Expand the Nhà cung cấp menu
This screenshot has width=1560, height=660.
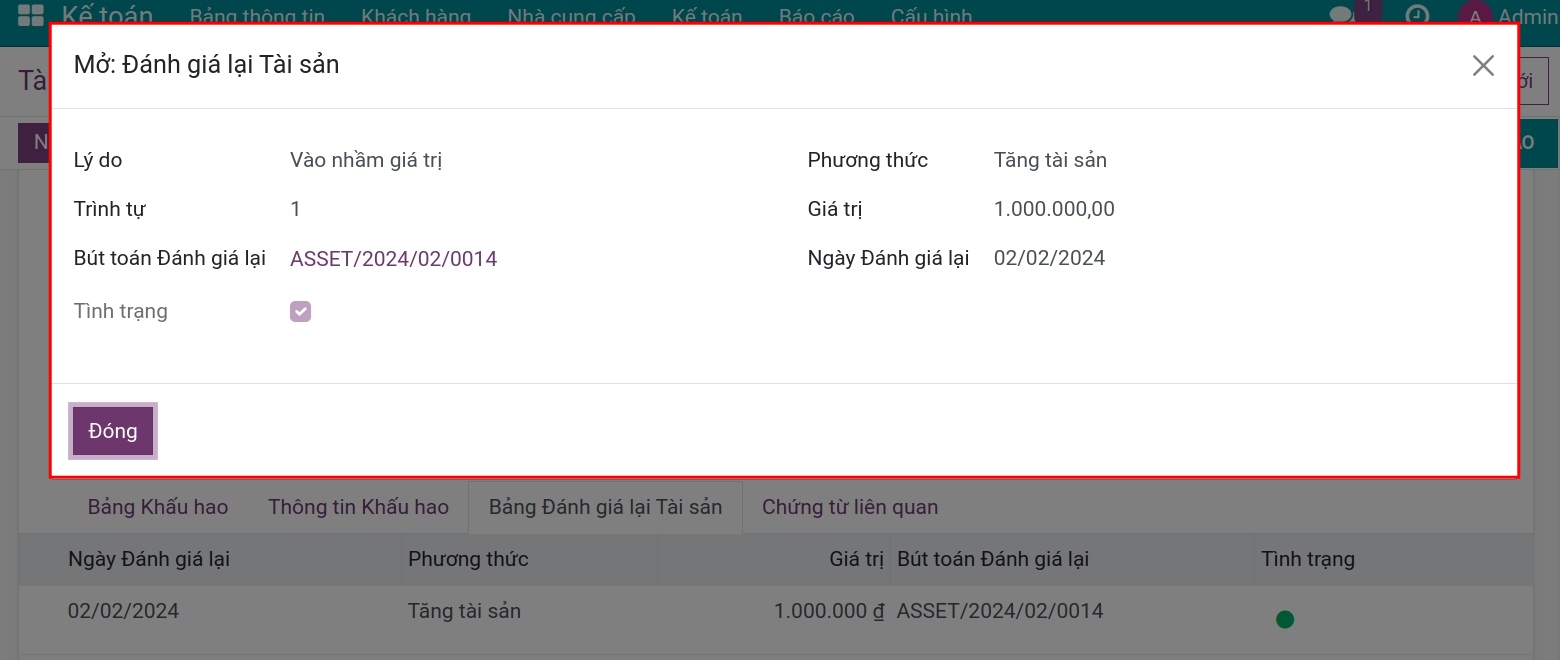coord(571,17)
